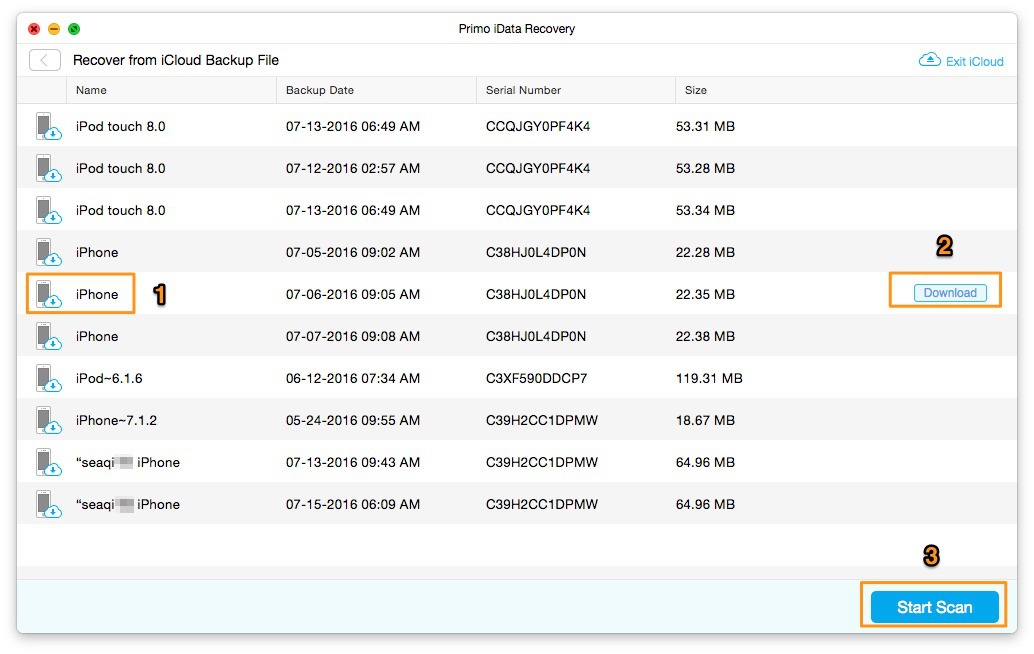Click the Start Scan button
Image resolution: width=1034 pixels, height=654 pixels.
(x=934, y=607)
